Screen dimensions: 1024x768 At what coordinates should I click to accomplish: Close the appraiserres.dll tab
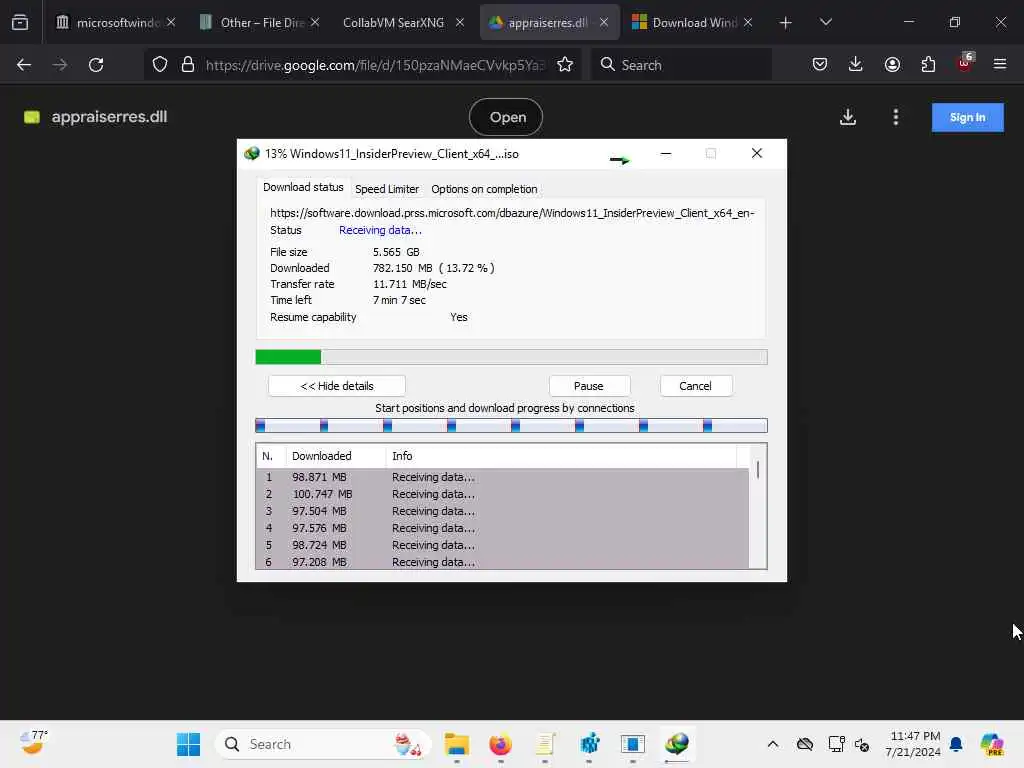(x=604, y=22)
